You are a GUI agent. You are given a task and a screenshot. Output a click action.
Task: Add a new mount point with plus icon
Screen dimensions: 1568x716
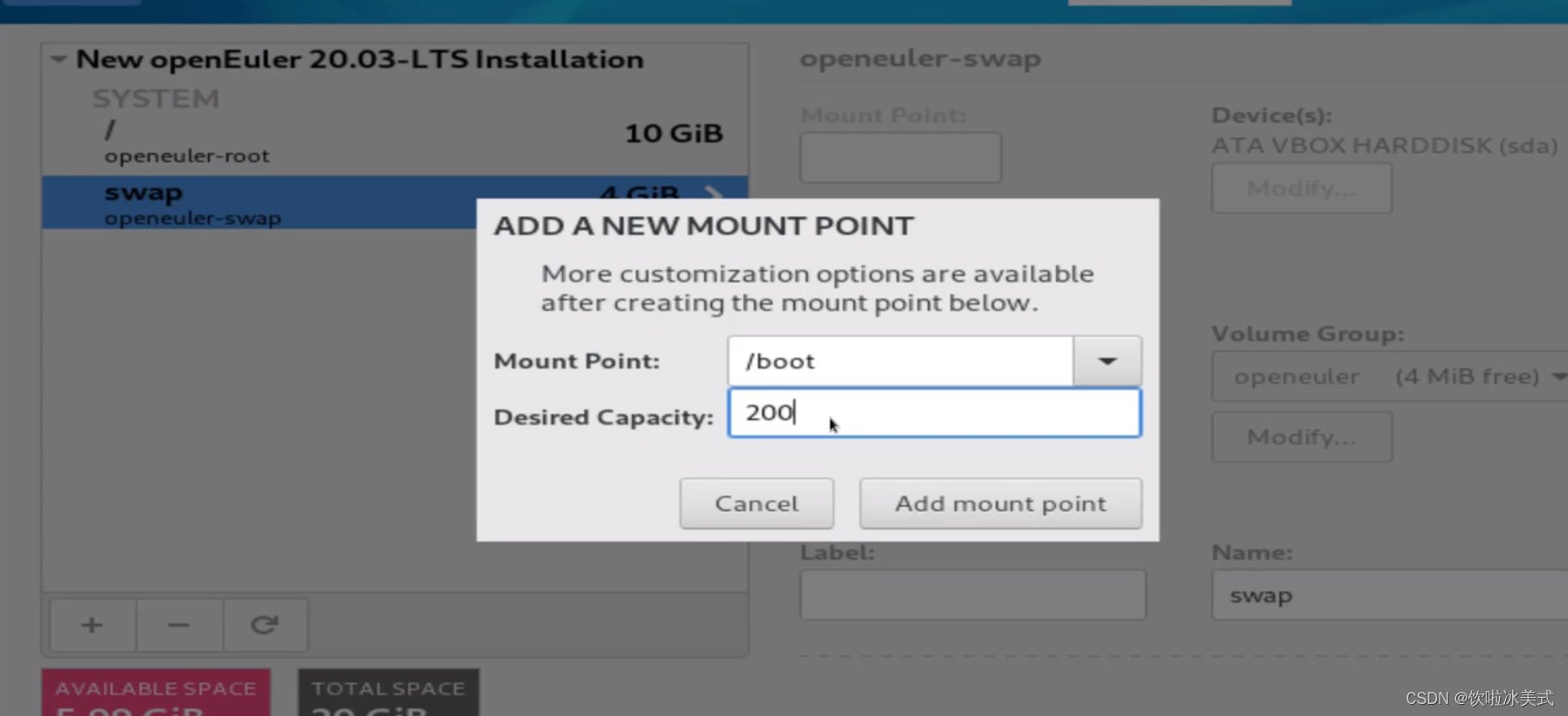(x=92, y=625)
